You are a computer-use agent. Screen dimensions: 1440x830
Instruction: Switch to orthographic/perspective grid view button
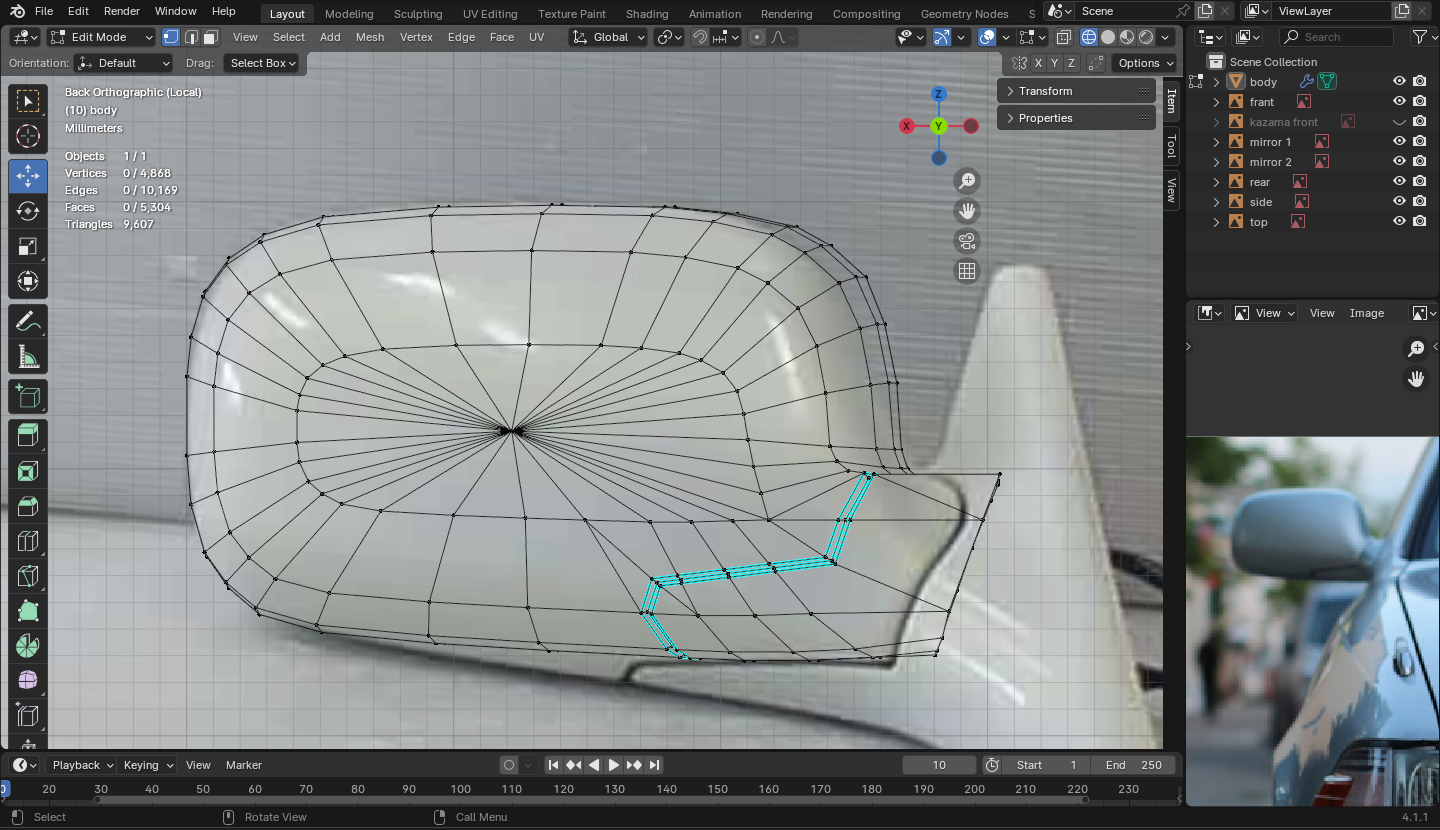coord(967,271)
